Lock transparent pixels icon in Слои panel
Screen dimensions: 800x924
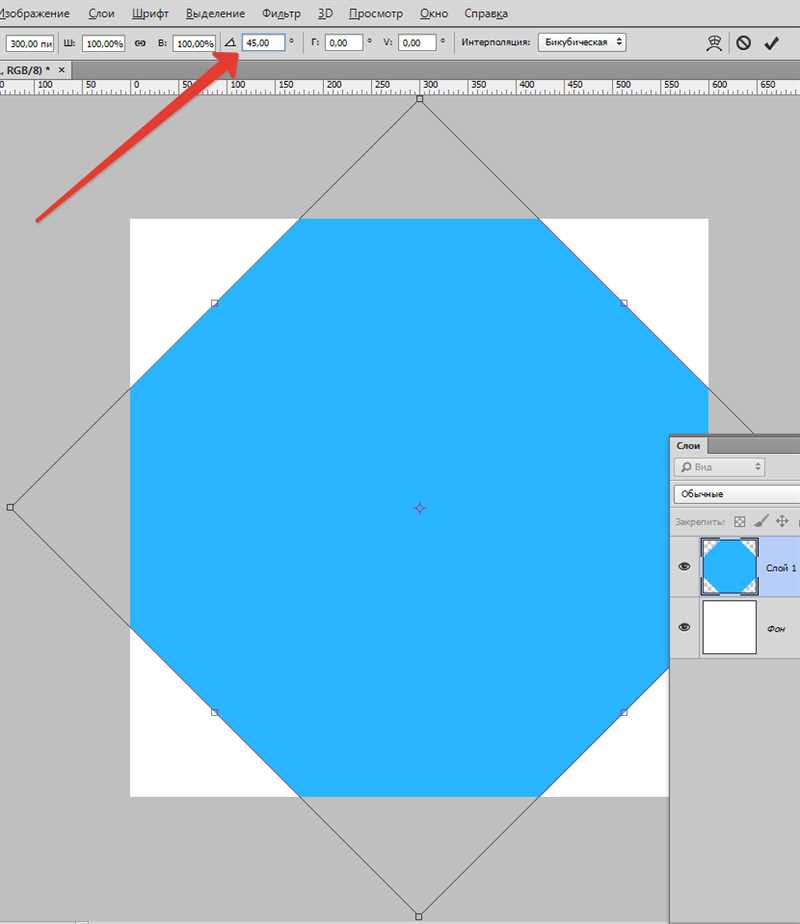tap(740, 521)
